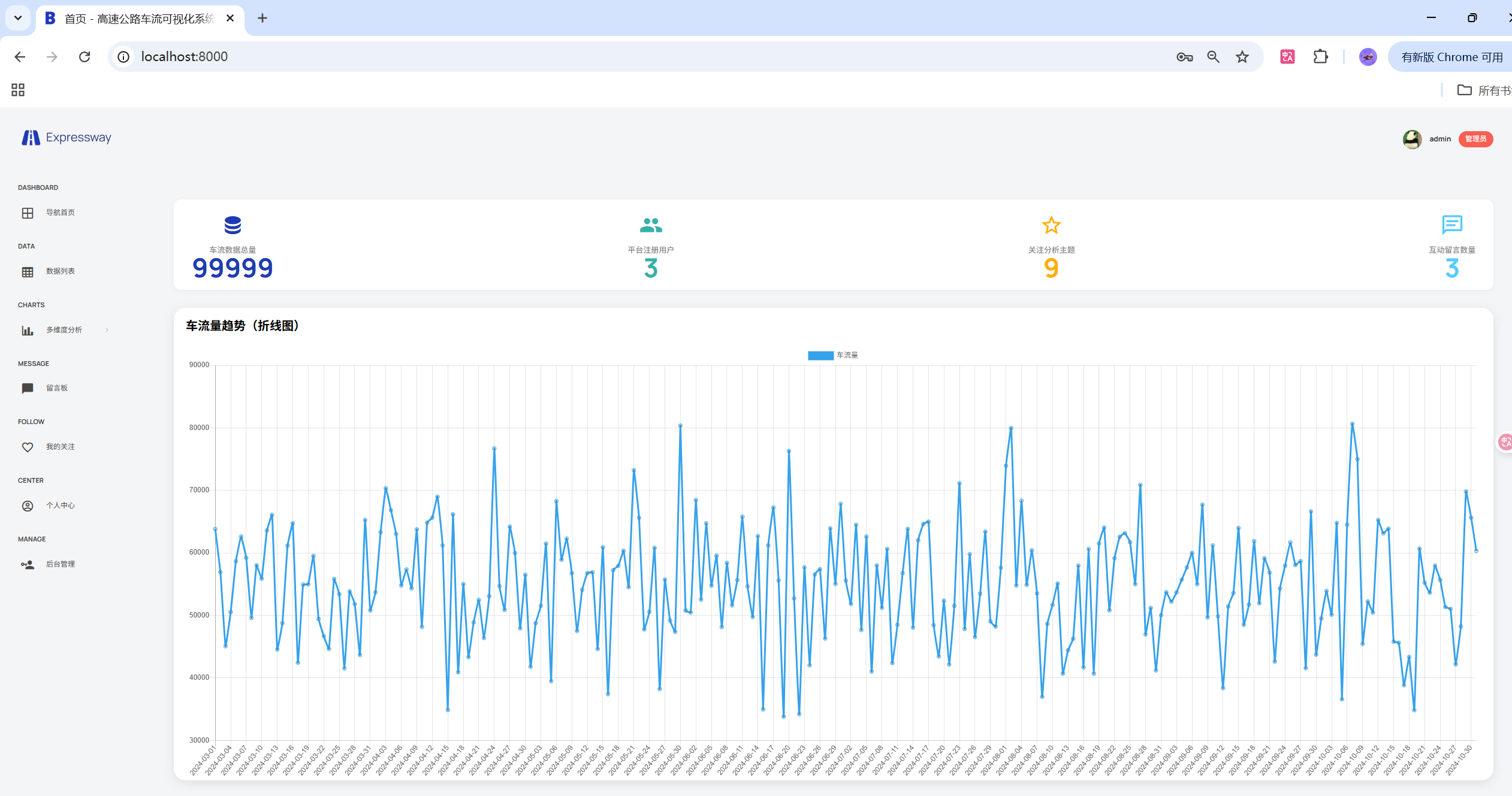Click the 关注分析主题 star icon
Viewport: 1512px width, 796px height.
pos(1051,225)
